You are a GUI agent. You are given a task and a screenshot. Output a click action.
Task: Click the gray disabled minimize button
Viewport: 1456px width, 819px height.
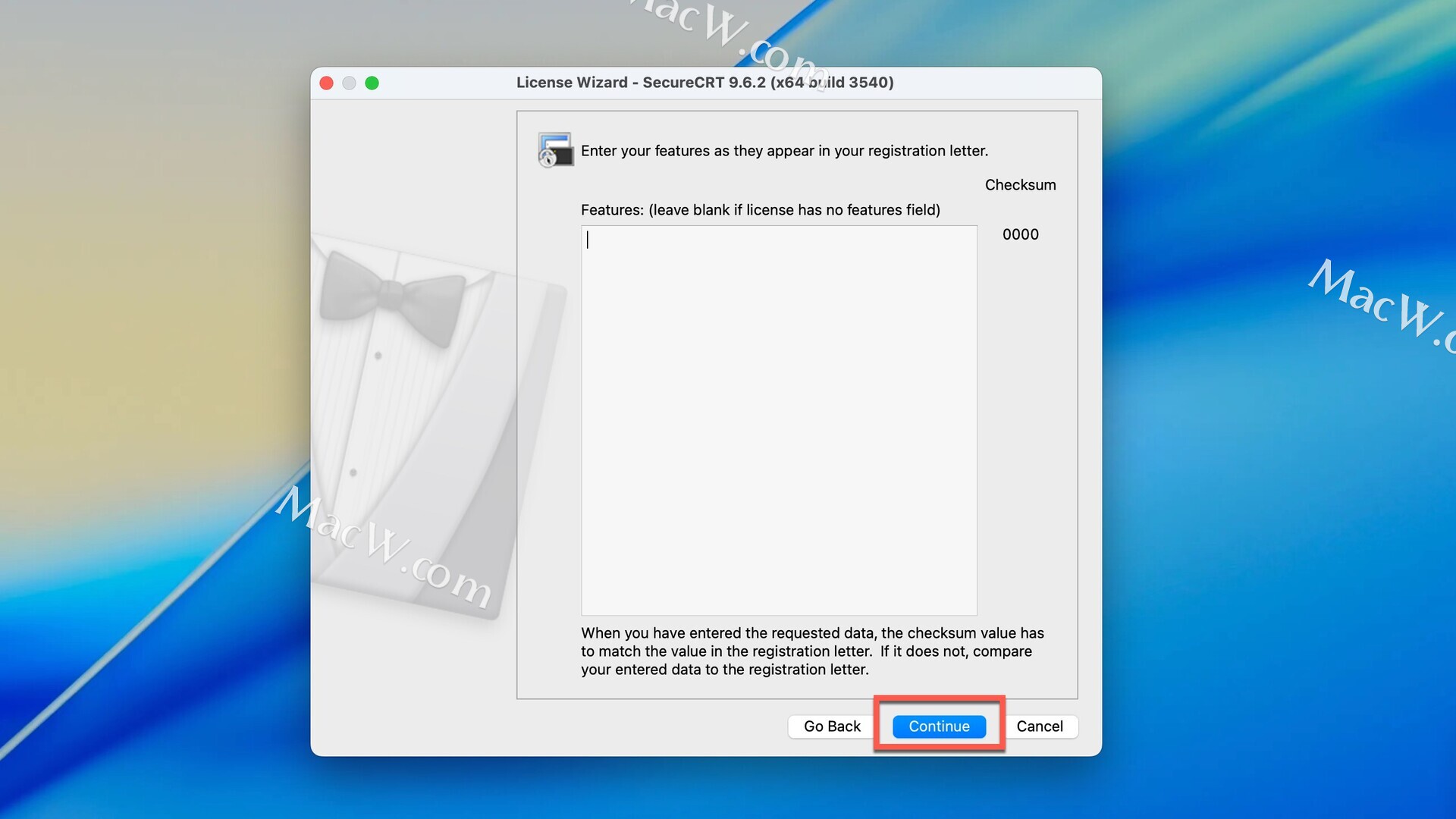click(349, 83)
